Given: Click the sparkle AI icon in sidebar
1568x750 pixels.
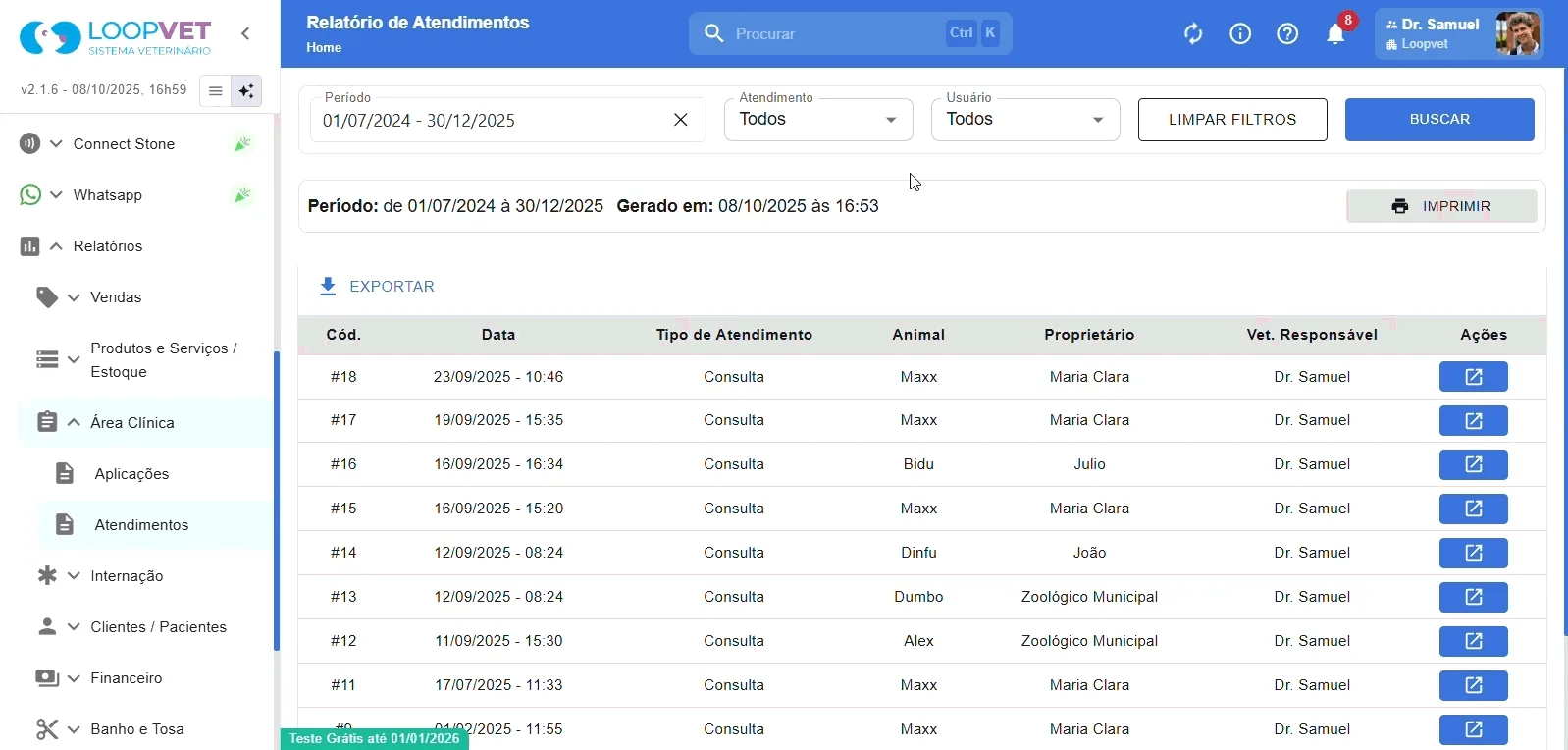Looking at the screenshot, I should point(246,91).
